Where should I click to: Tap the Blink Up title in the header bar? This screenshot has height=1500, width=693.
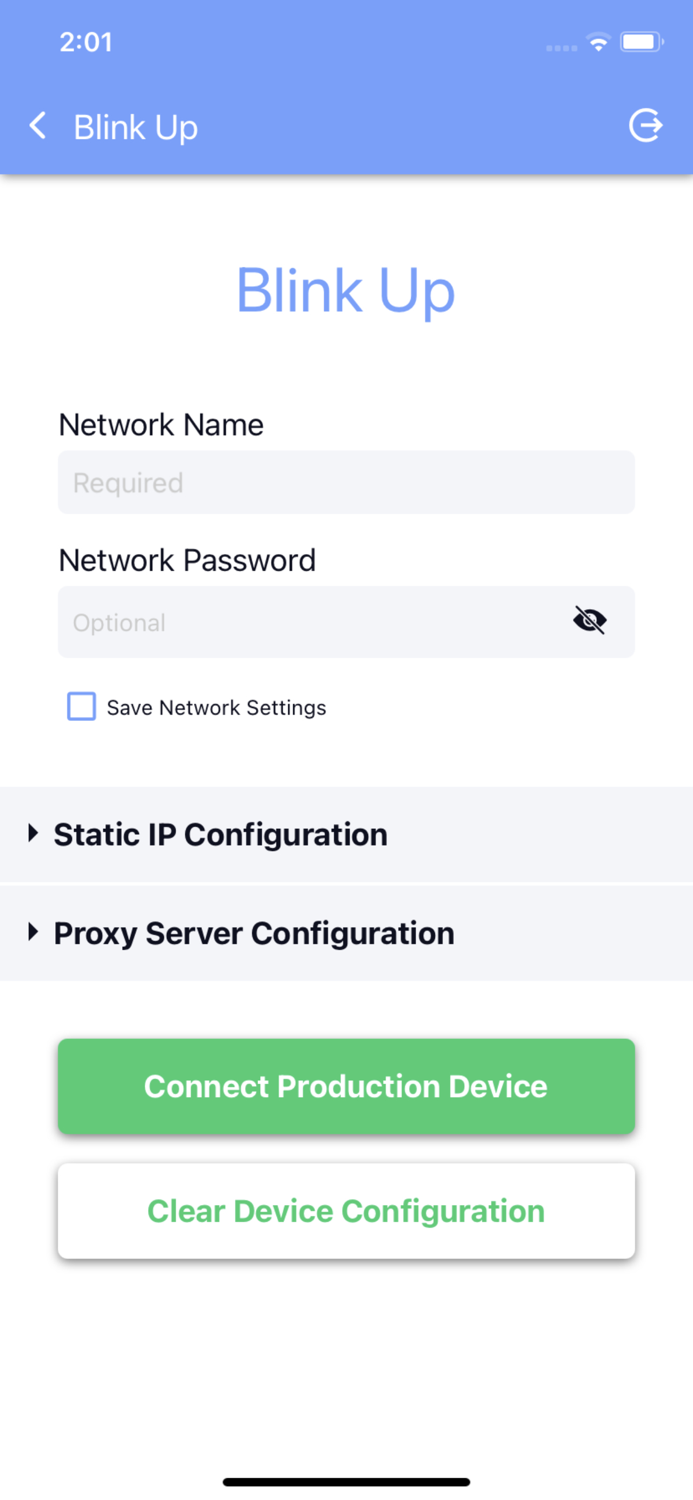136,128
